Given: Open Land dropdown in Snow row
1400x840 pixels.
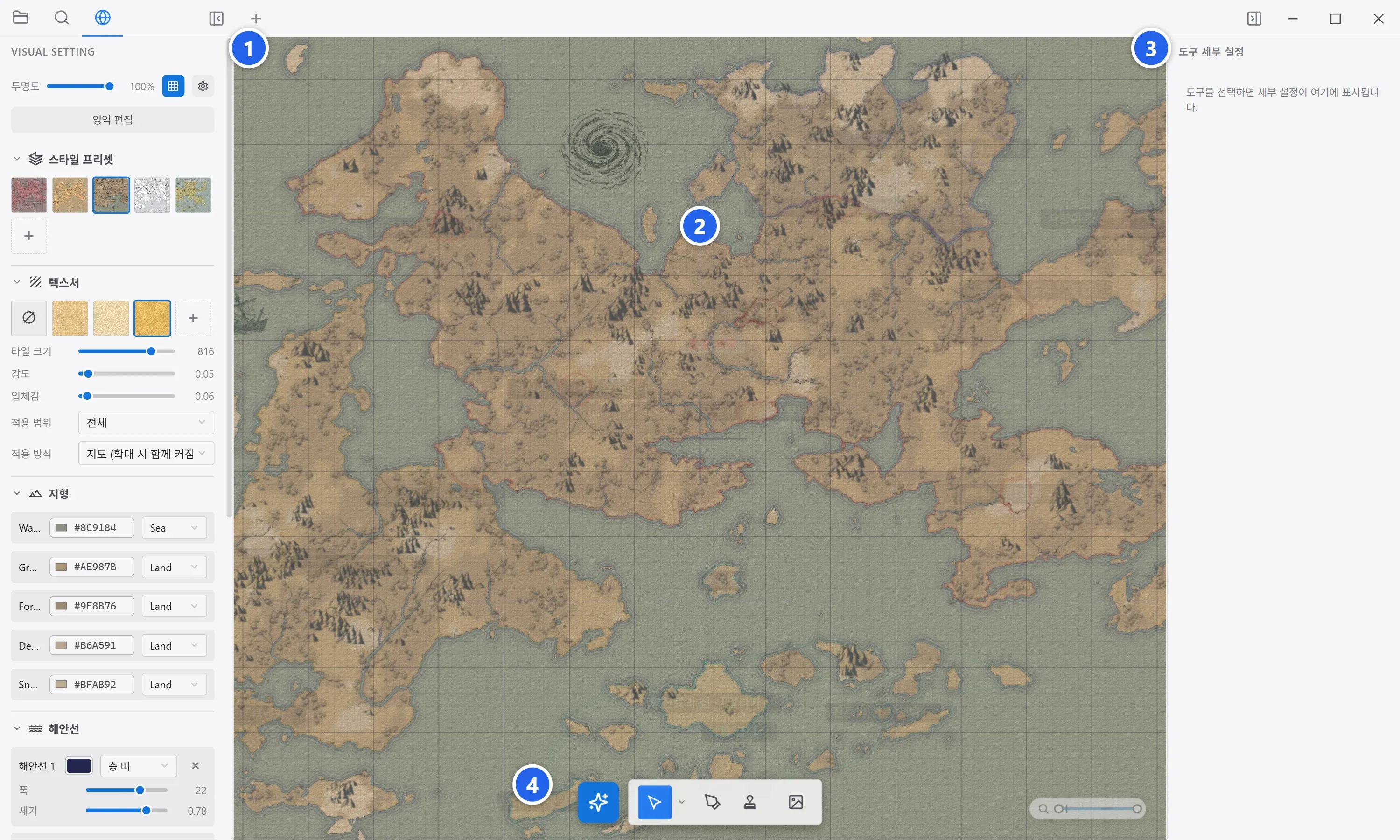Looking at the screenshot, I should tap(174, 684).
